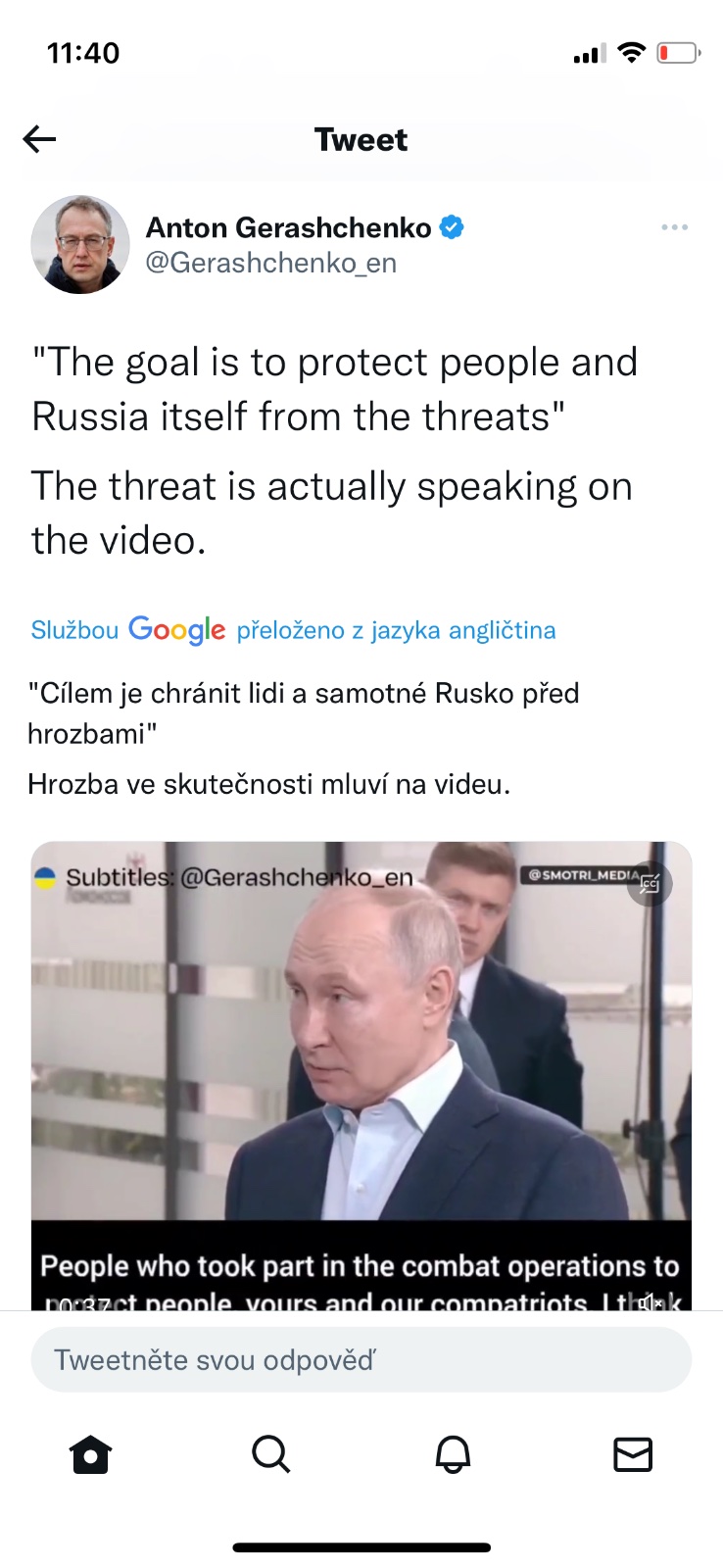Tap the Anton Gerashchenko display name

[289, 227]
